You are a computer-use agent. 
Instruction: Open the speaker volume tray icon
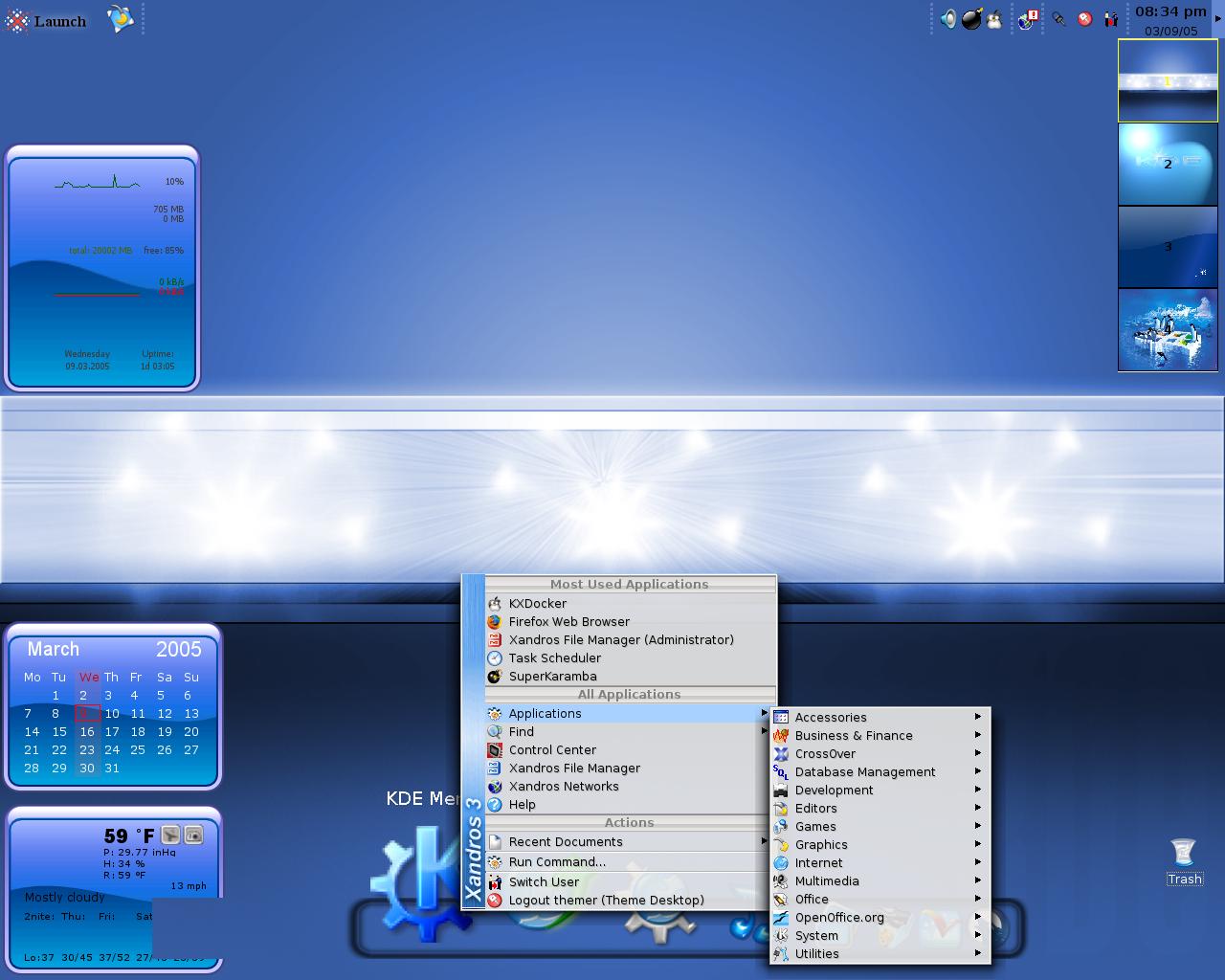(x=947, y=19)
